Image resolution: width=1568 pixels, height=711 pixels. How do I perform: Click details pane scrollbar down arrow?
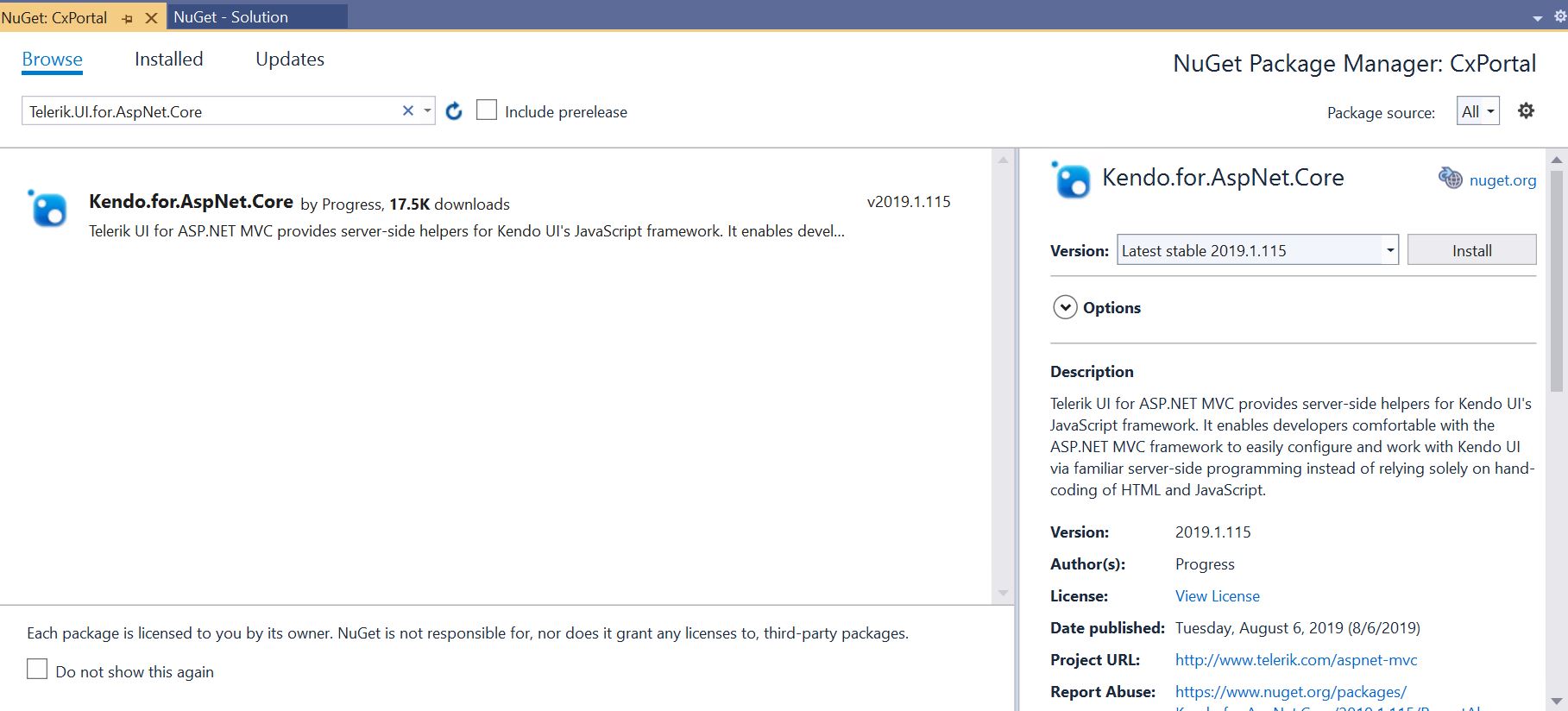(1557, 702)
